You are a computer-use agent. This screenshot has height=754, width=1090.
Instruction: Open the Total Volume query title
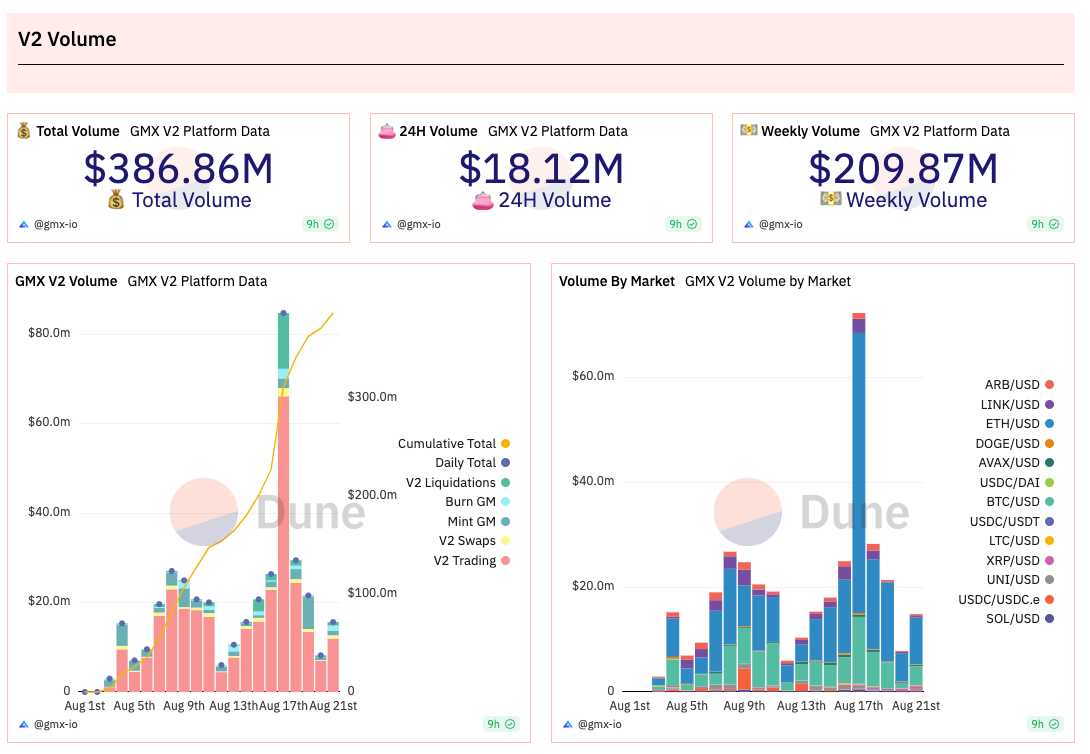click(78, 131)
